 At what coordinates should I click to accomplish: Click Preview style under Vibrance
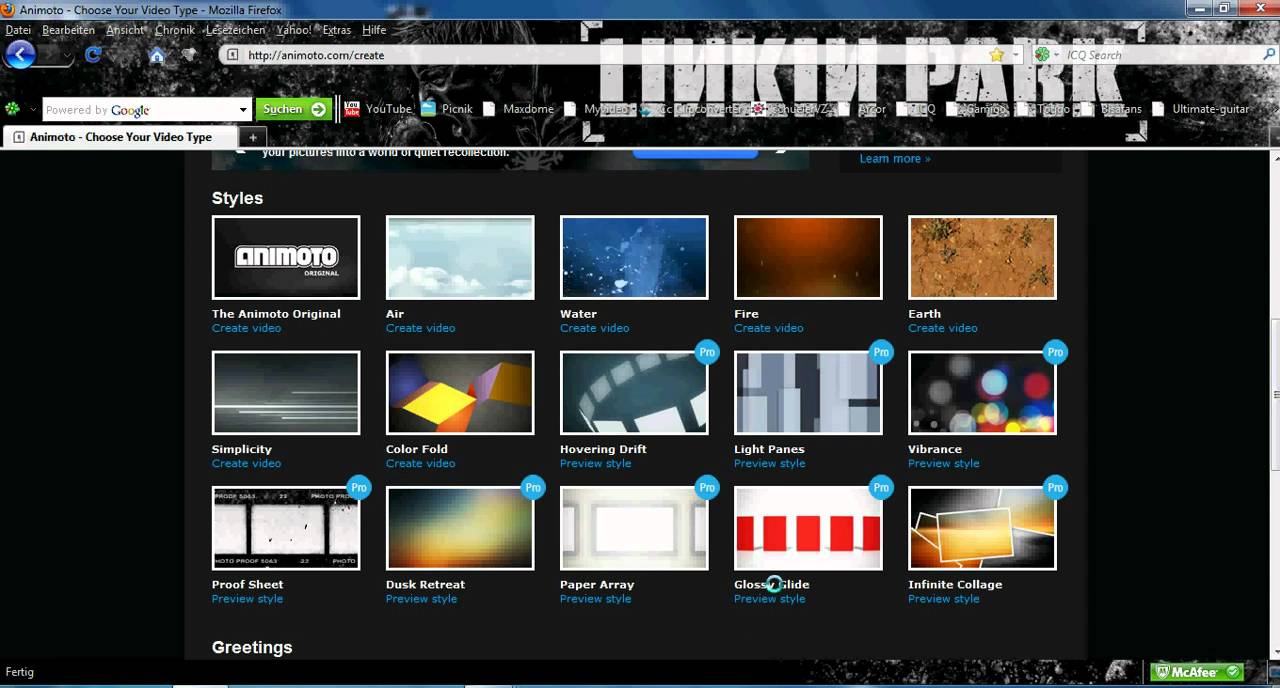click(x=943, y=463)
